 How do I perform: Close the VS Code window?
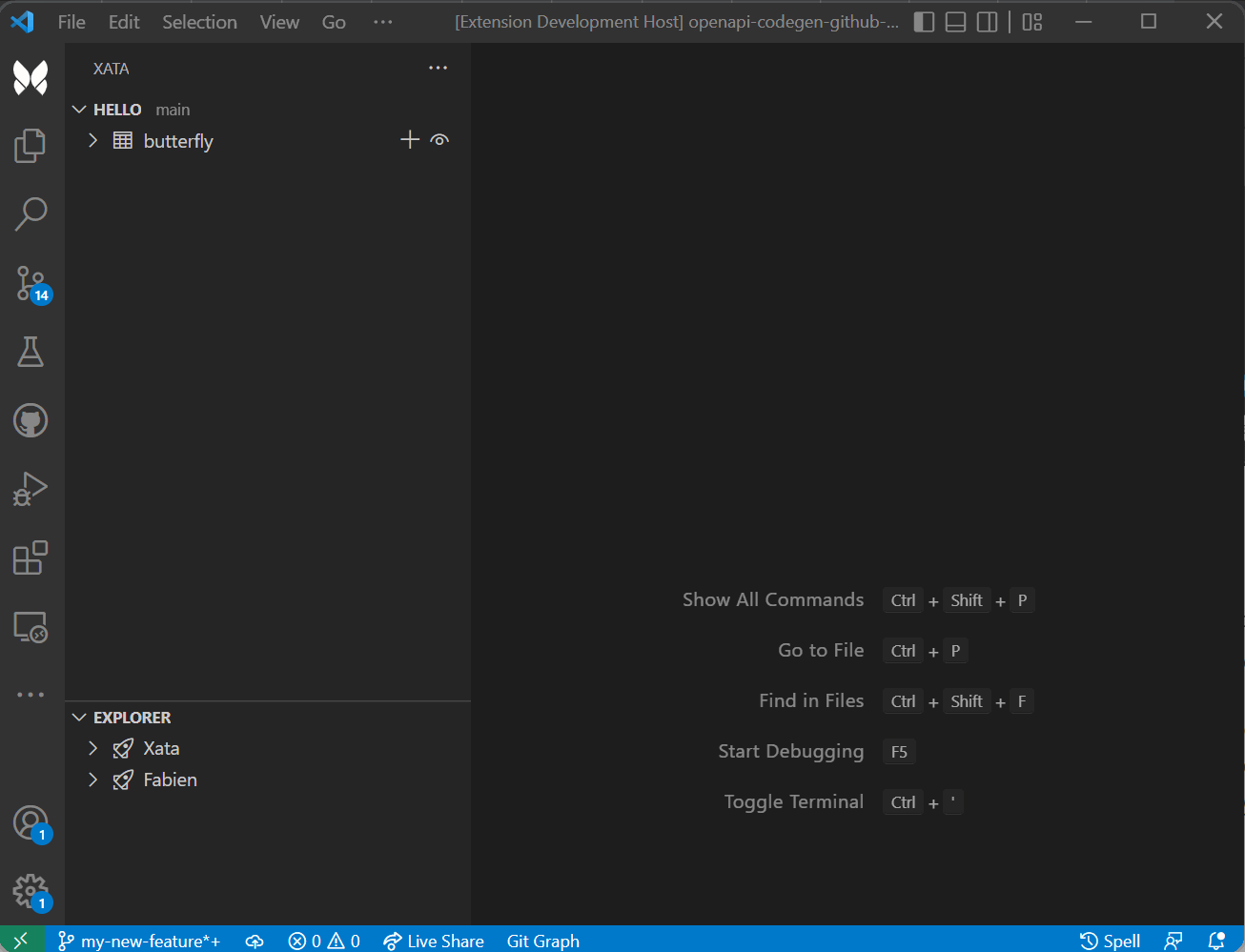(1214, 21)
